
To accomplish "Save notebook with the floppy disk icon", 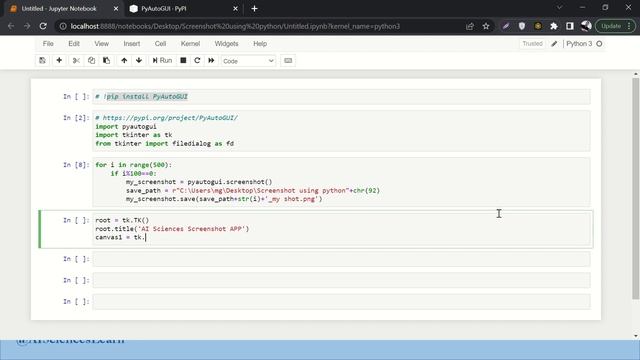I will [42, 60].
